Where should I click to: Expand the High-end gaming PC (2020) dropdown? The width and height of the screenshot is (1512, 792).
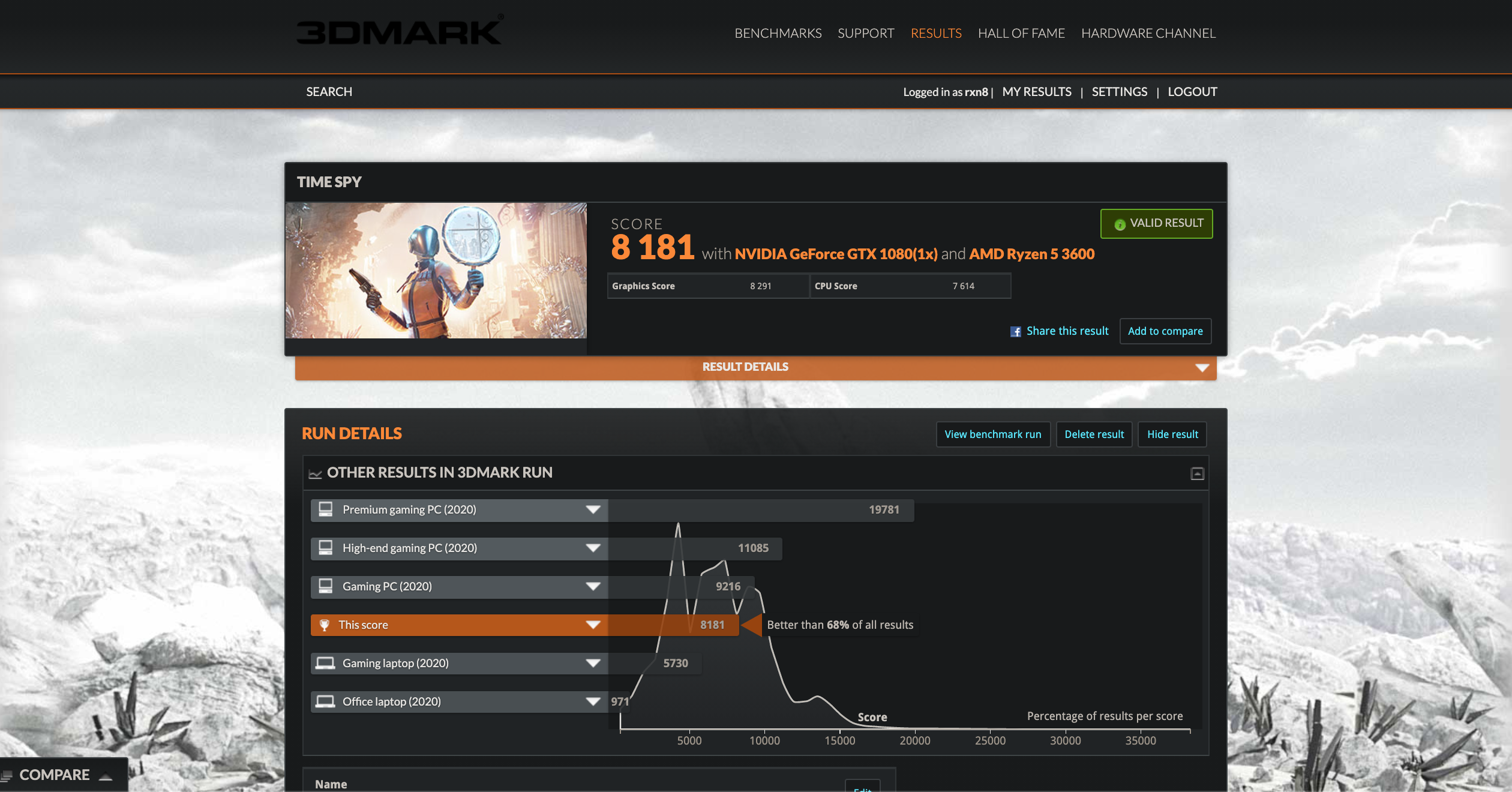click(593, 548)
